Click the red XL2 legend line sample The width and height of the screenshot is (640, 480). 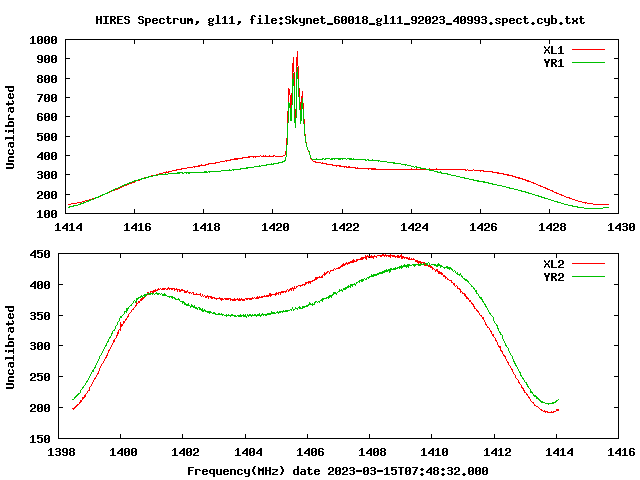coord(588,264)
